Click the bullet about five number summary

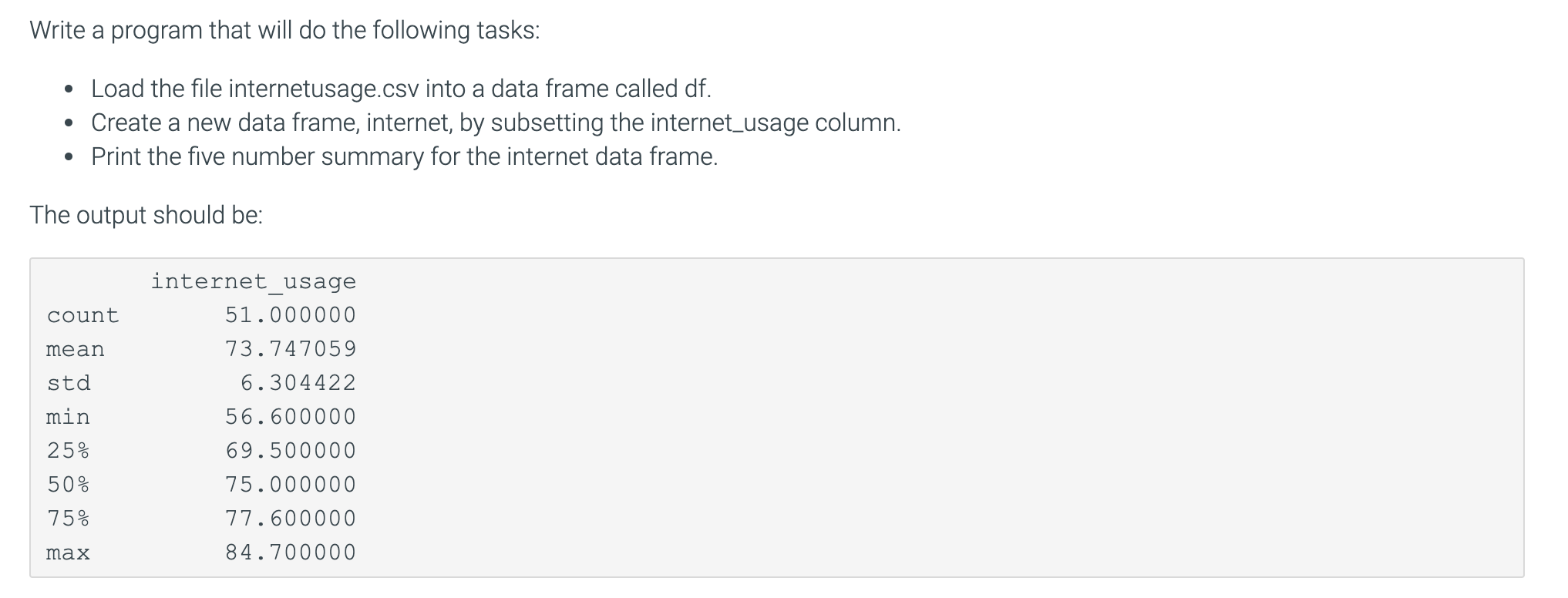coord(404,156)
